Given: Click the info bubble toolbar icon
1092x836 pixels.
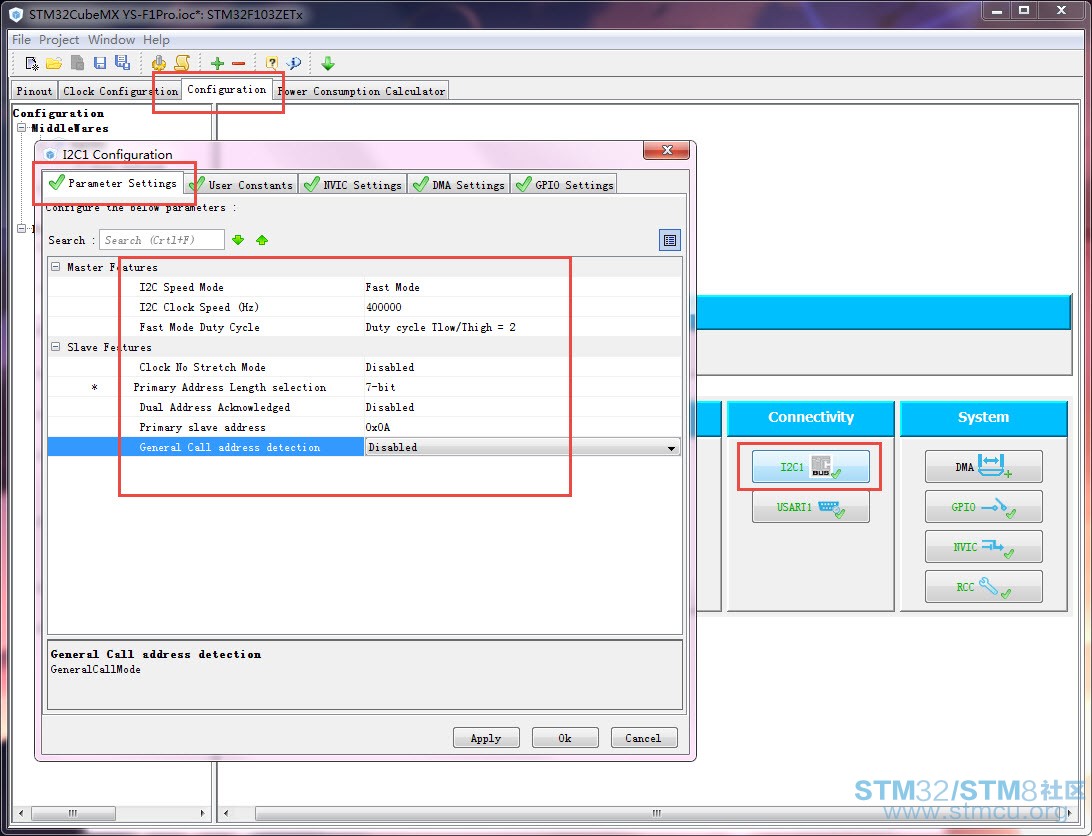Looking at the screenshot, I should coord(294,63).
